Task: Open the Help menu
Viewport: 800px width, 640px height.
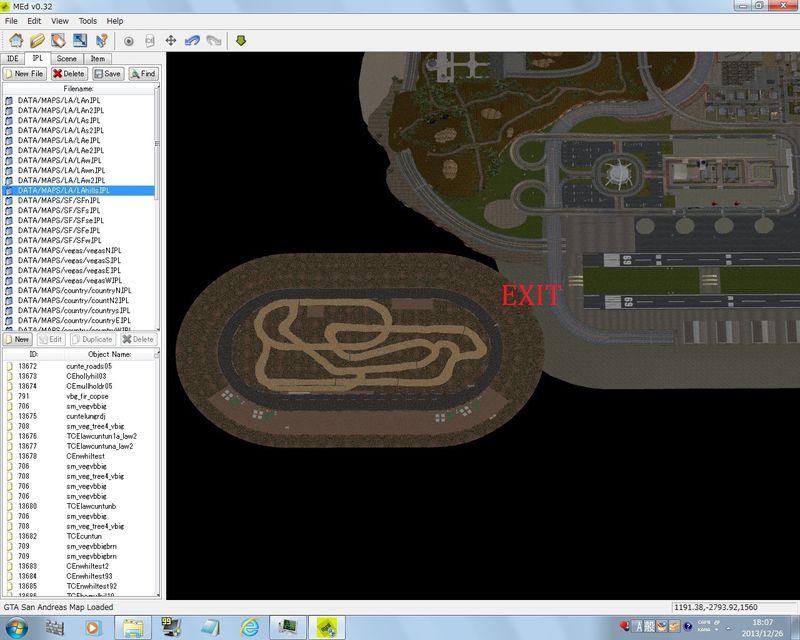Action: coord(115,21)
